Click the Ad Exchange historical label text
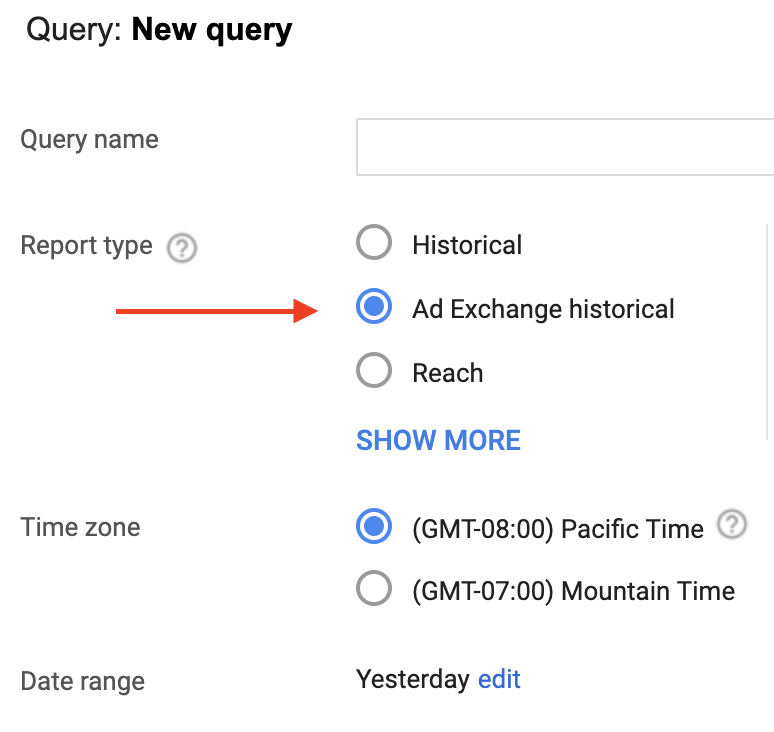 tap(543, 309)
